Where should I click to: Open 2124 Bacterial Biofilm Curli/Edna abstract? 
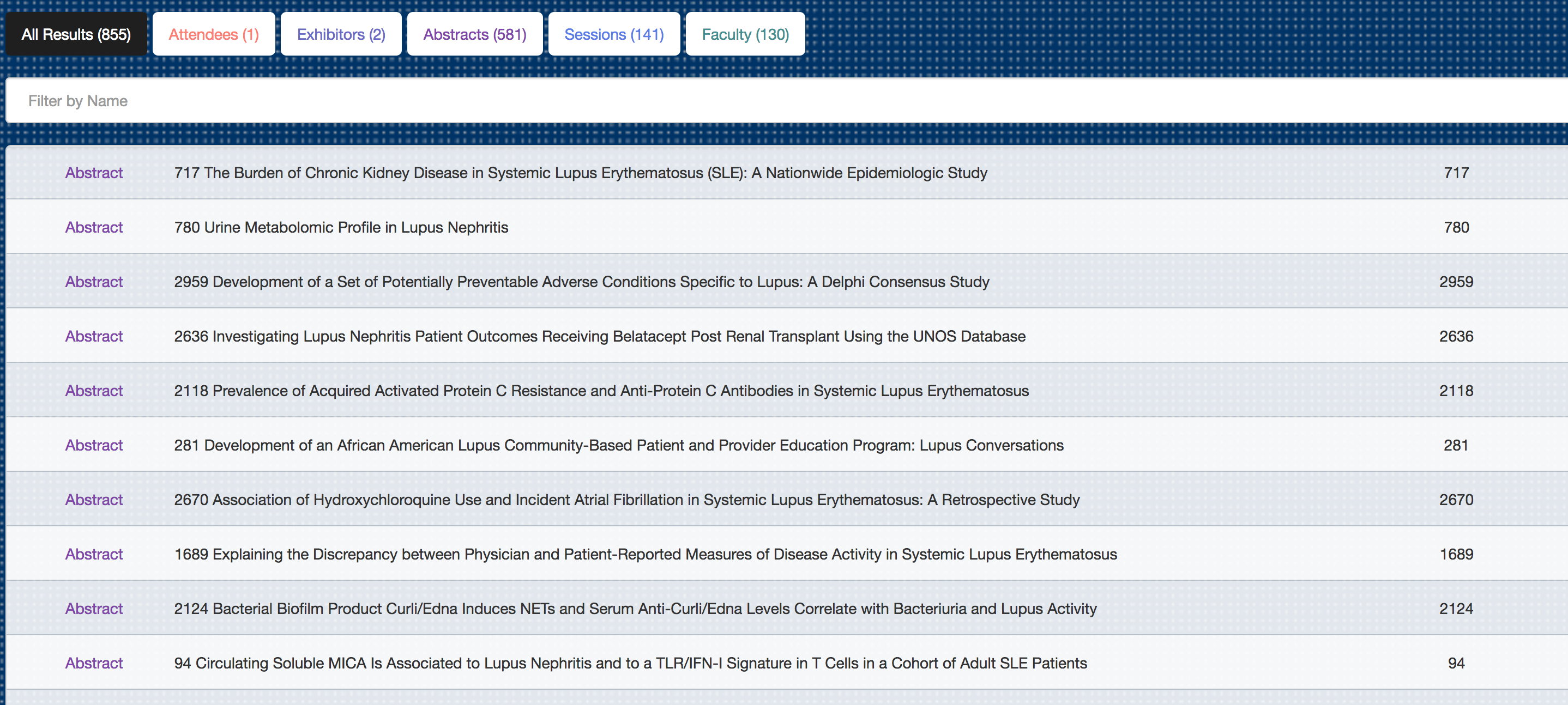tap(635, 608)
